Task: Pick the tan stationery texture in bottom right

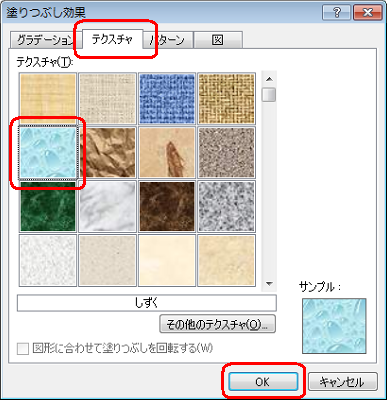Action: (x=226, y=260)
